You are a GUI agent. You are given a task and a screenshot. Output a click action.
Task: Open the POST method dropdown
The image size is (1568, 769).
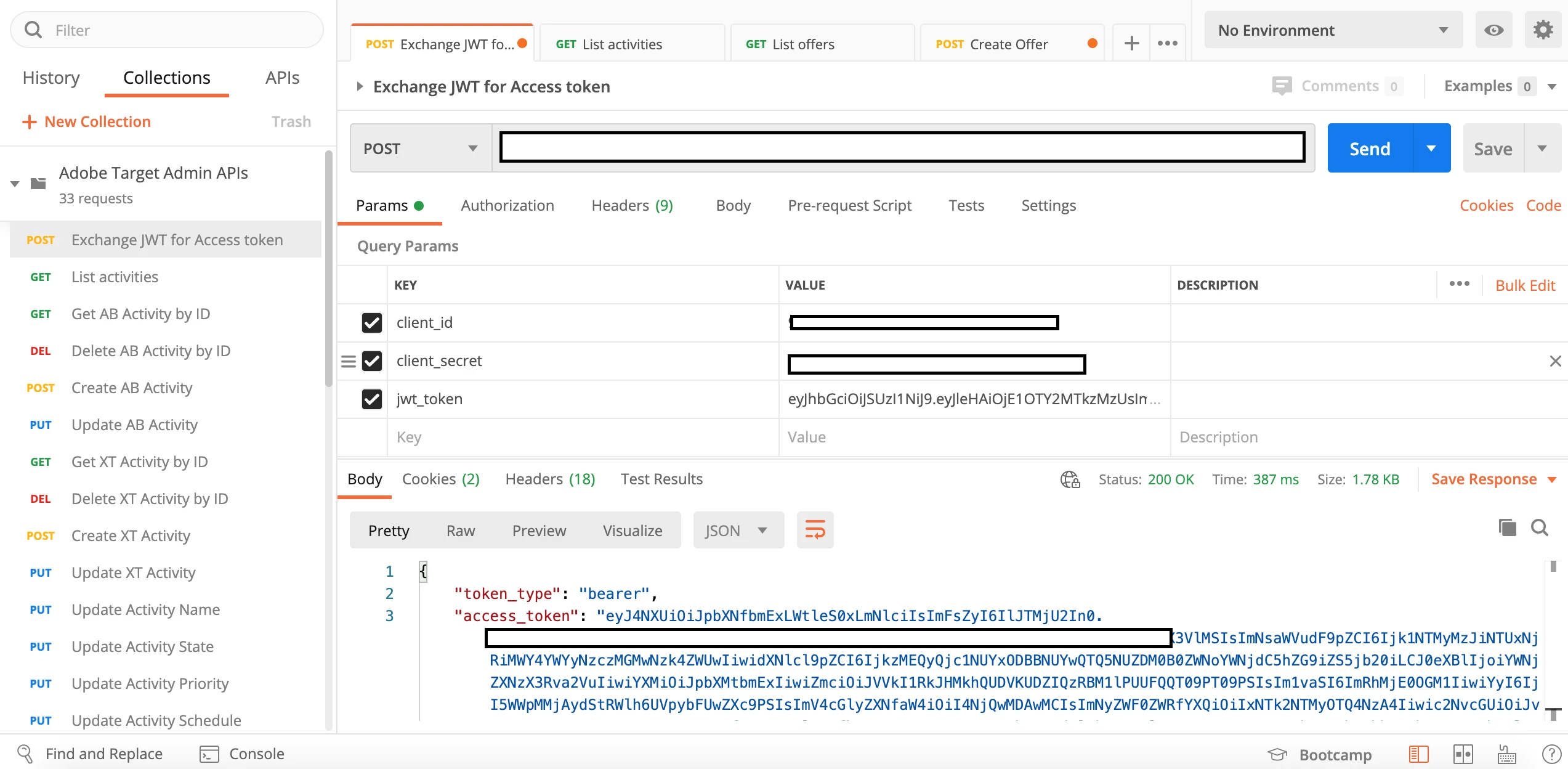(x=421, y=149)
